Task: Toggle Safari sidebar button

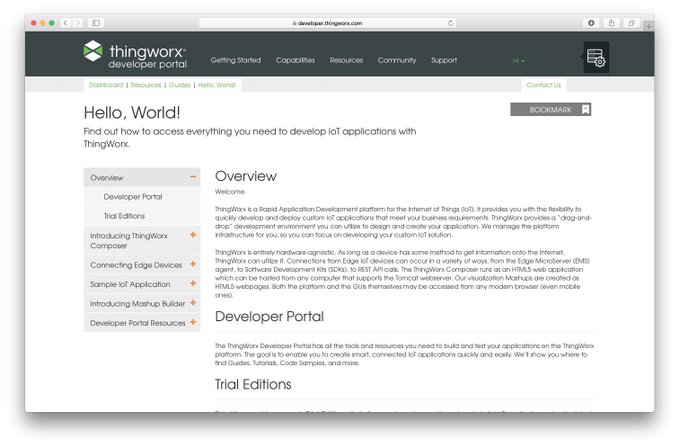Action: point(96,23)
